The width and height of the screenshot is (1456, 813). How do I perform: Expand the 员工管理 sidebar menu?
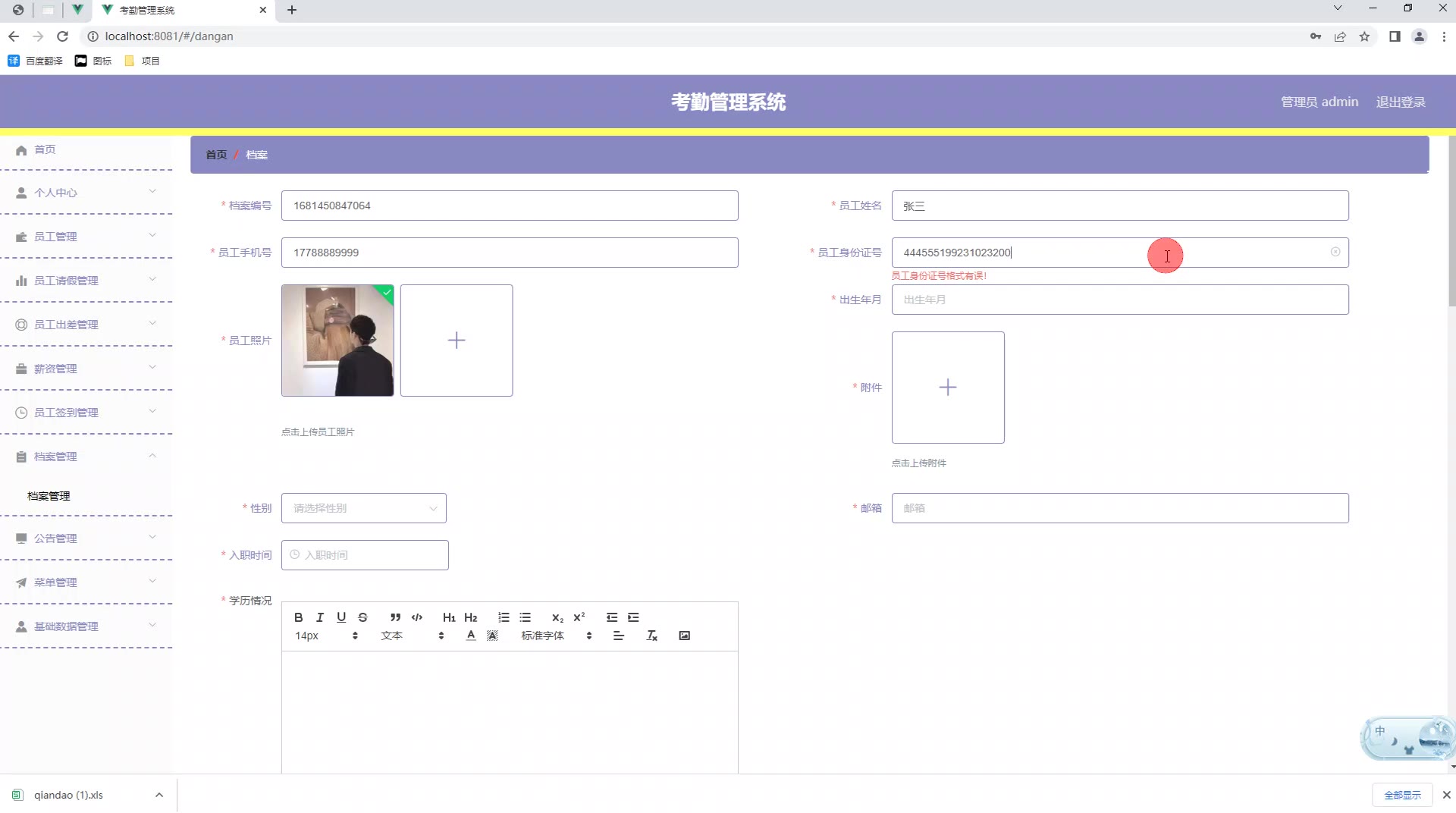[x=86, y=237]
